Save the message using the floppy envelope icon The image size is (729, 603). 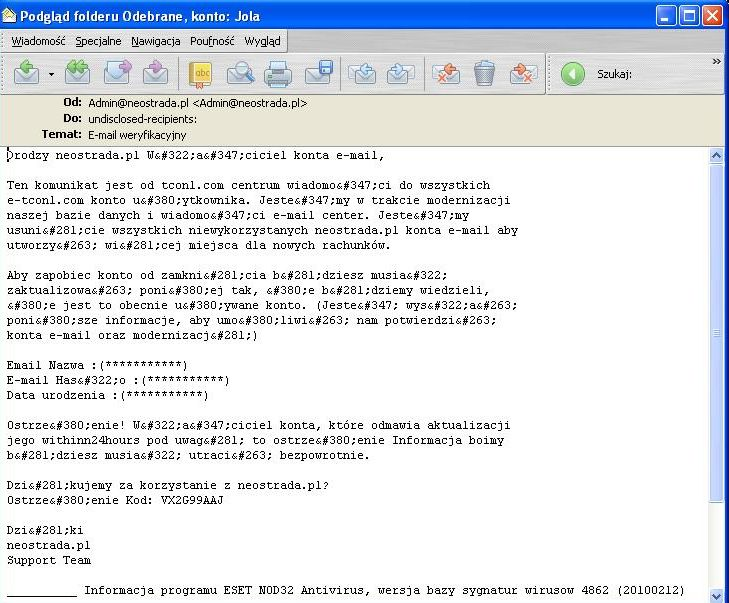(319, 73)
